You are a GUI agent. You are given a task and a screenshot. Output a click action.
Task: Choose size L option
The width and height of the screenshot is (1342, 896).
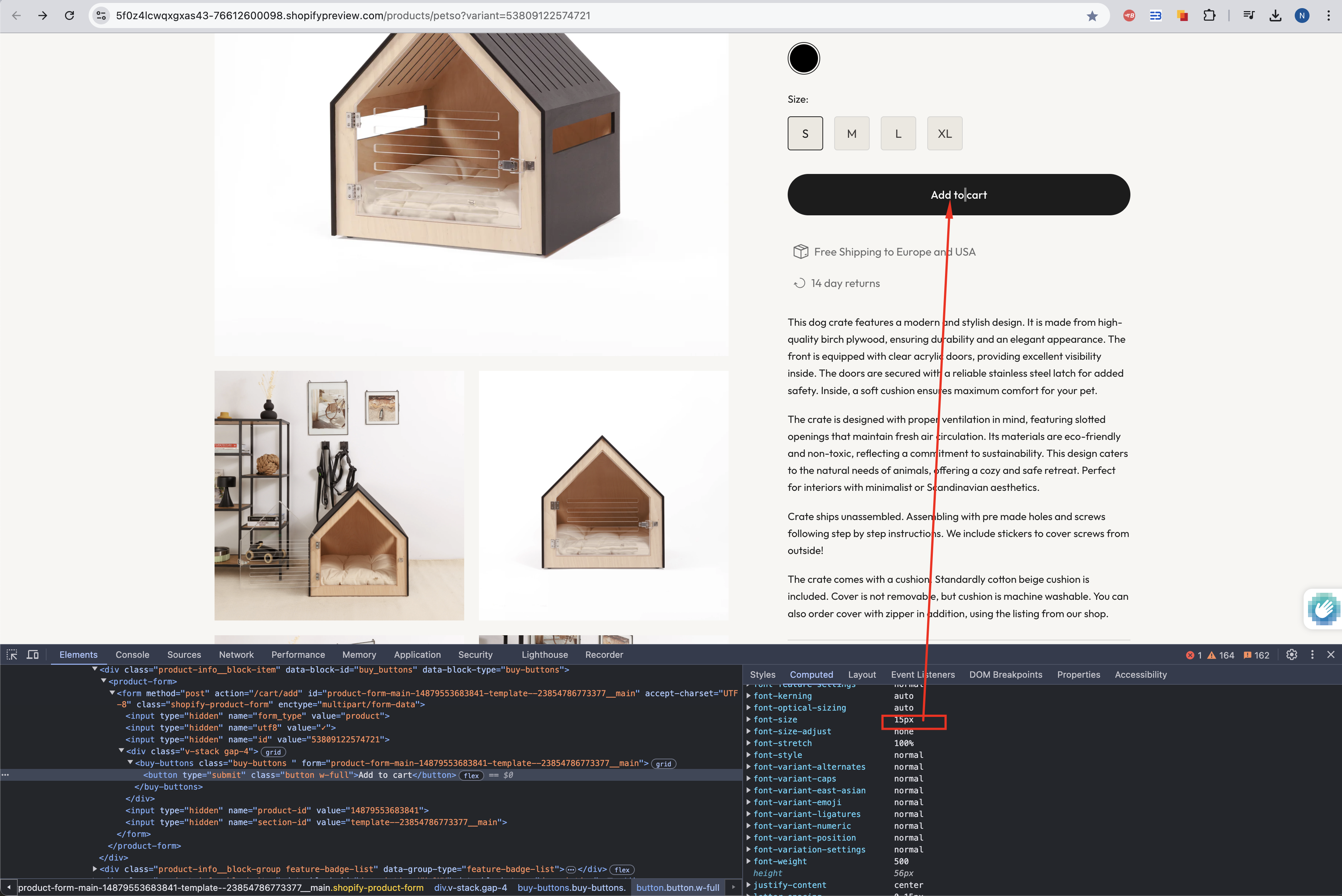[x=898, y=134]
